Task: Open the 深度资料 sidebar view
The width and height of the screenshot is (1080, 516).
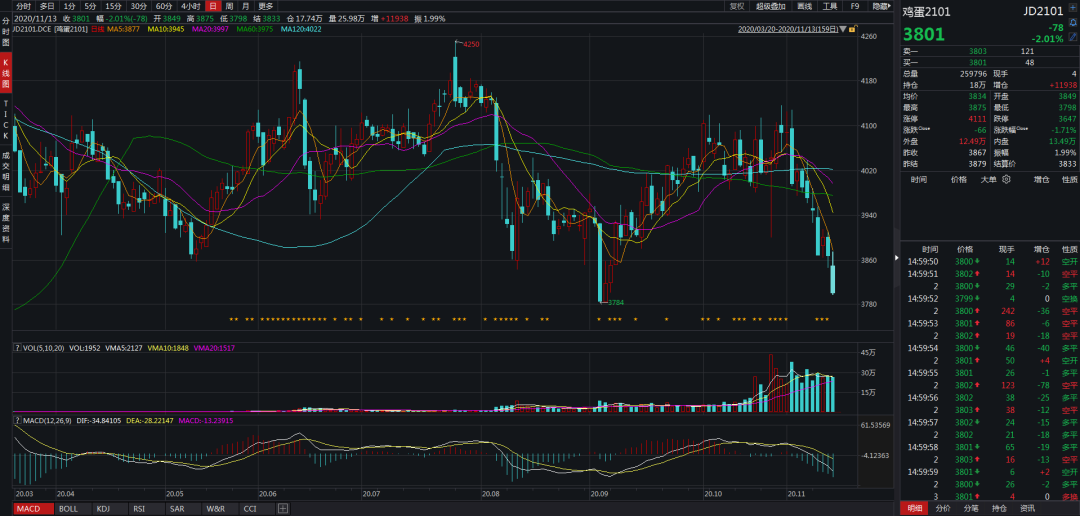Action: [6, 223]
